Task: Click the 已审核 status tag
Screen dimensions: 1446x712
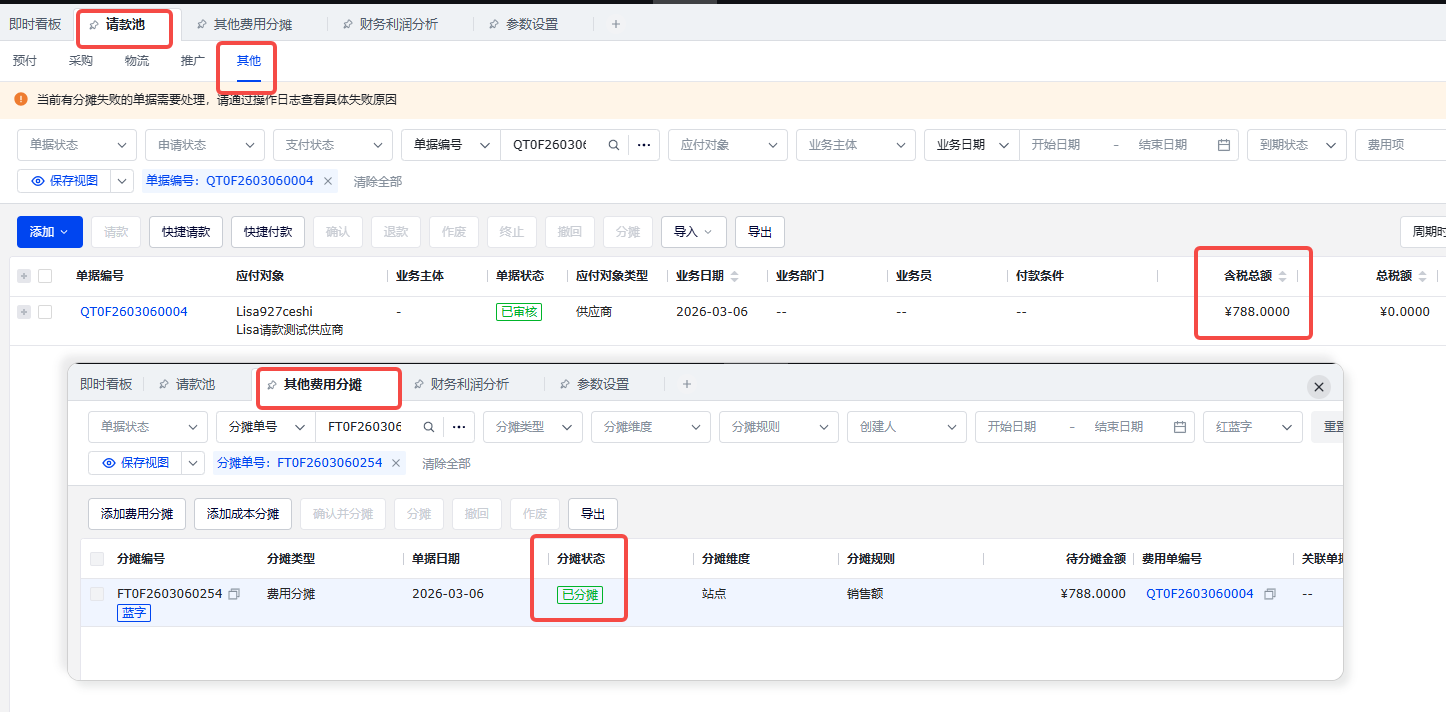Action: coord(519,312)
